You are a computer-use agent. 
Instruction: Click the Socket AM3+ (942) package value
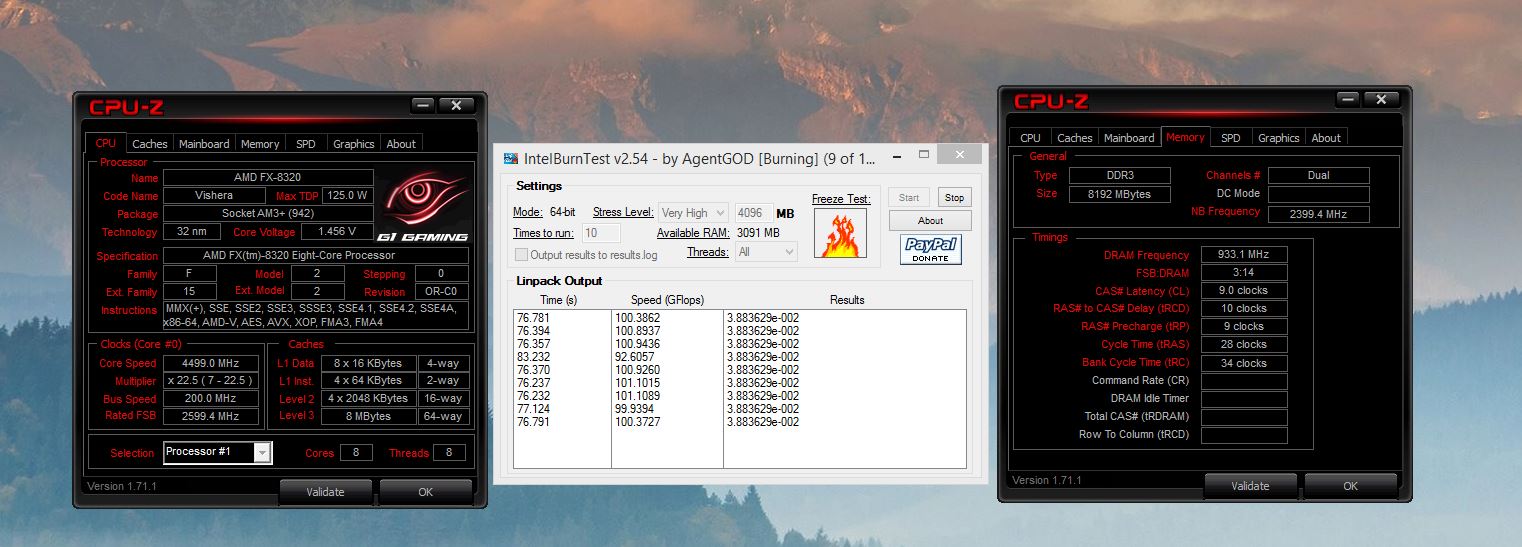(268, 213)
